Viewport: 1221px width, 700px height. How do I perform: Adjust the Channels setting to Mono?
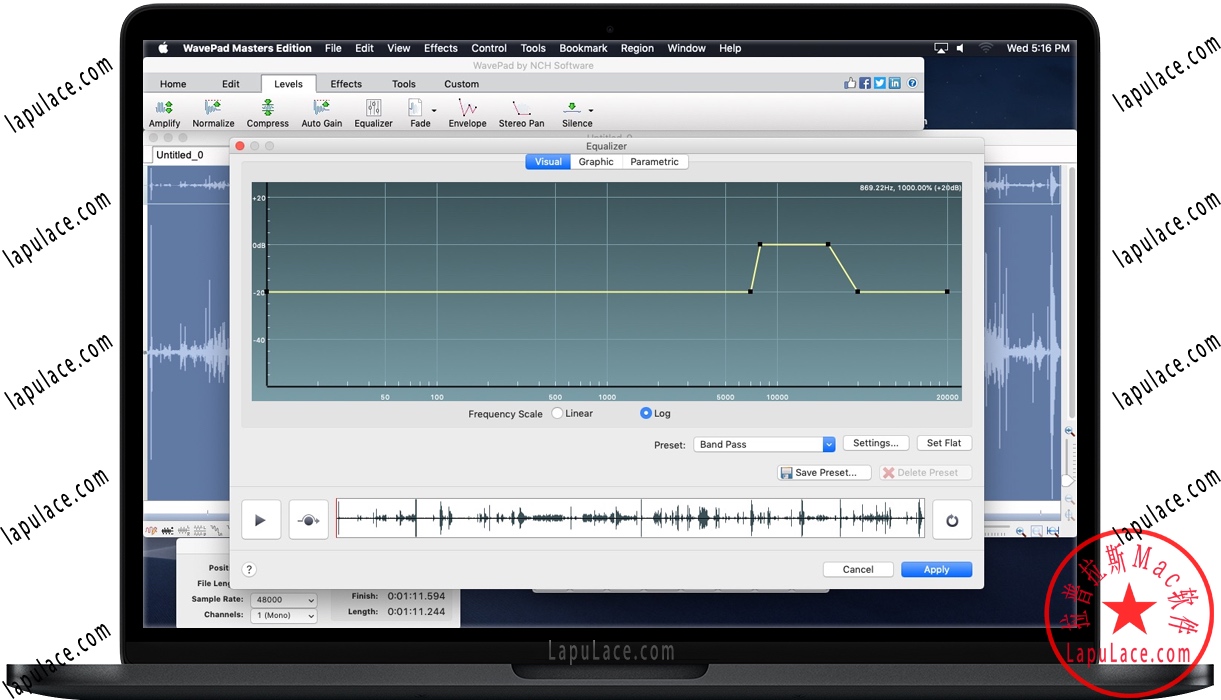tap(283, 615)
